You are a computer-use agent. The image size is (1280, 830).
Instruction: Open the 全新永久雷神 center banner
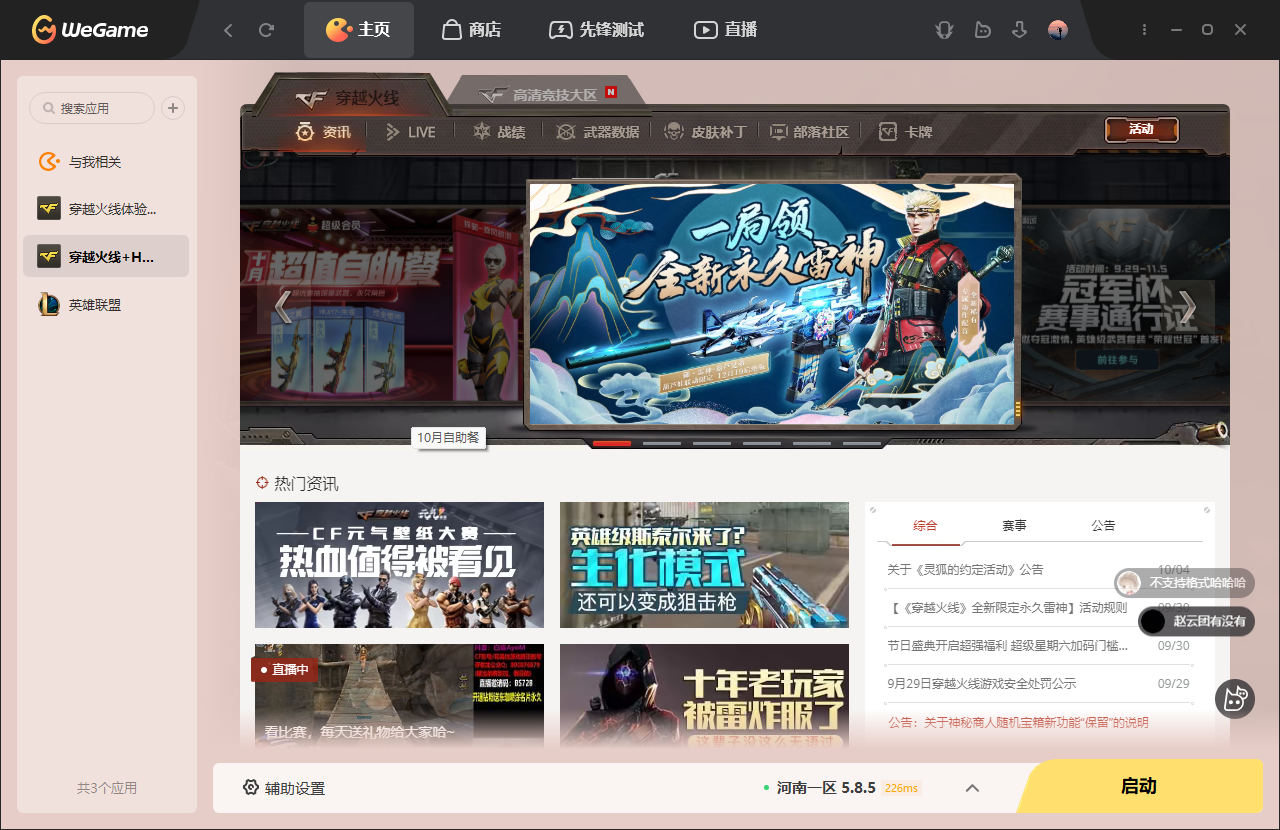coord(772,304)
